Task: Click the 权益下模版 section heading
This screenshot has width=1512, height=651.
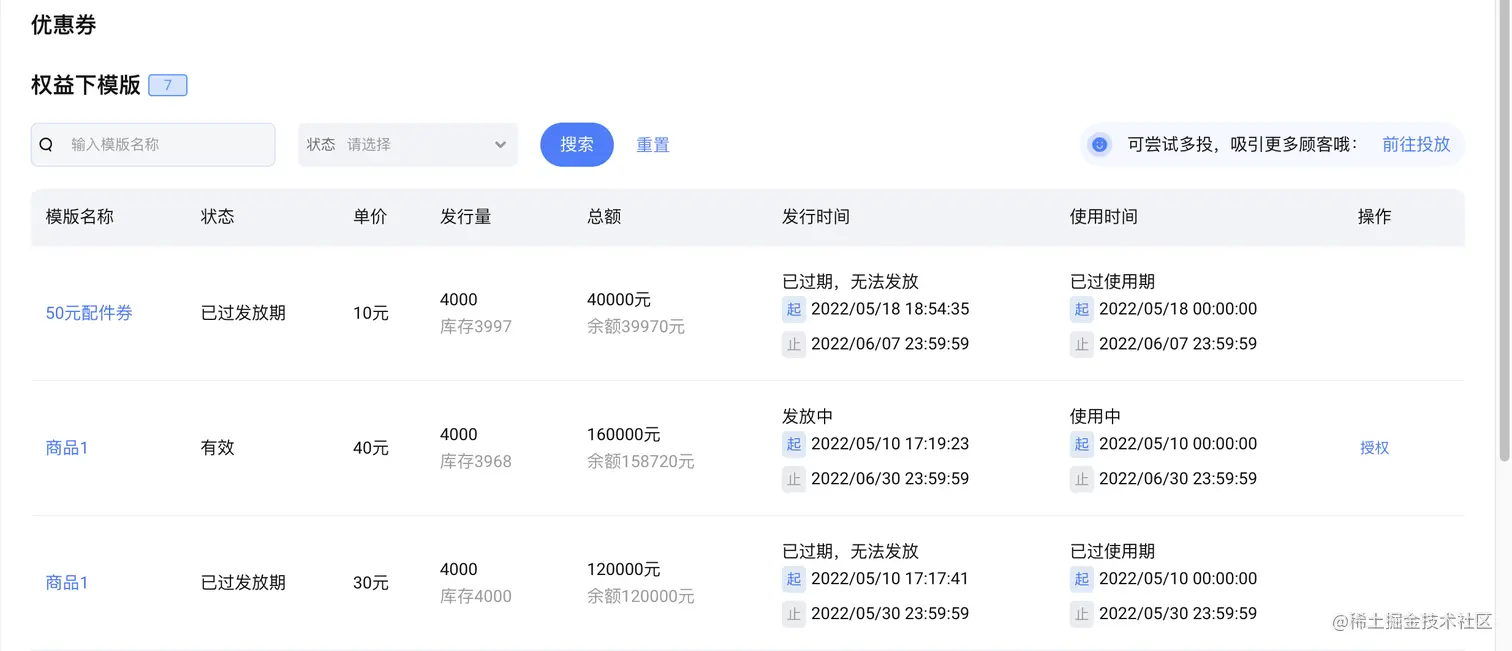Action: point(86,85)
